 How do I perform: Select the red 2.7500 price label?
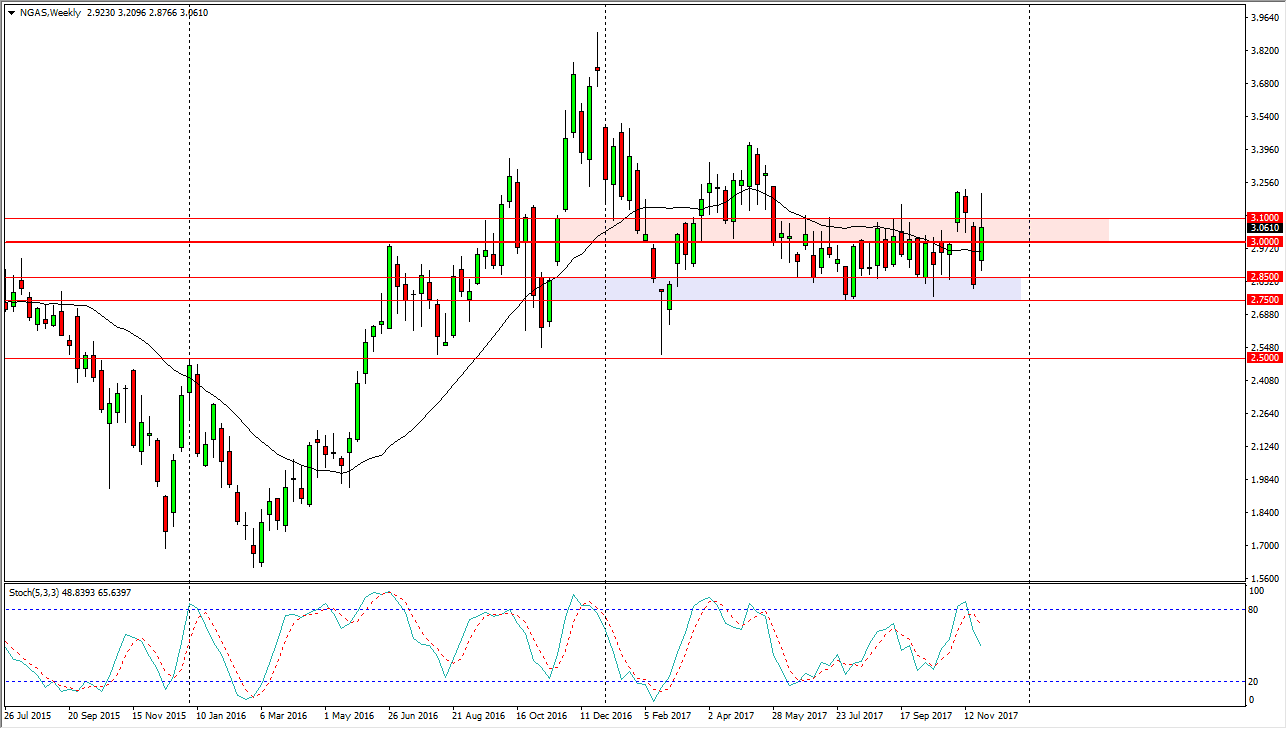point(1263,300)
